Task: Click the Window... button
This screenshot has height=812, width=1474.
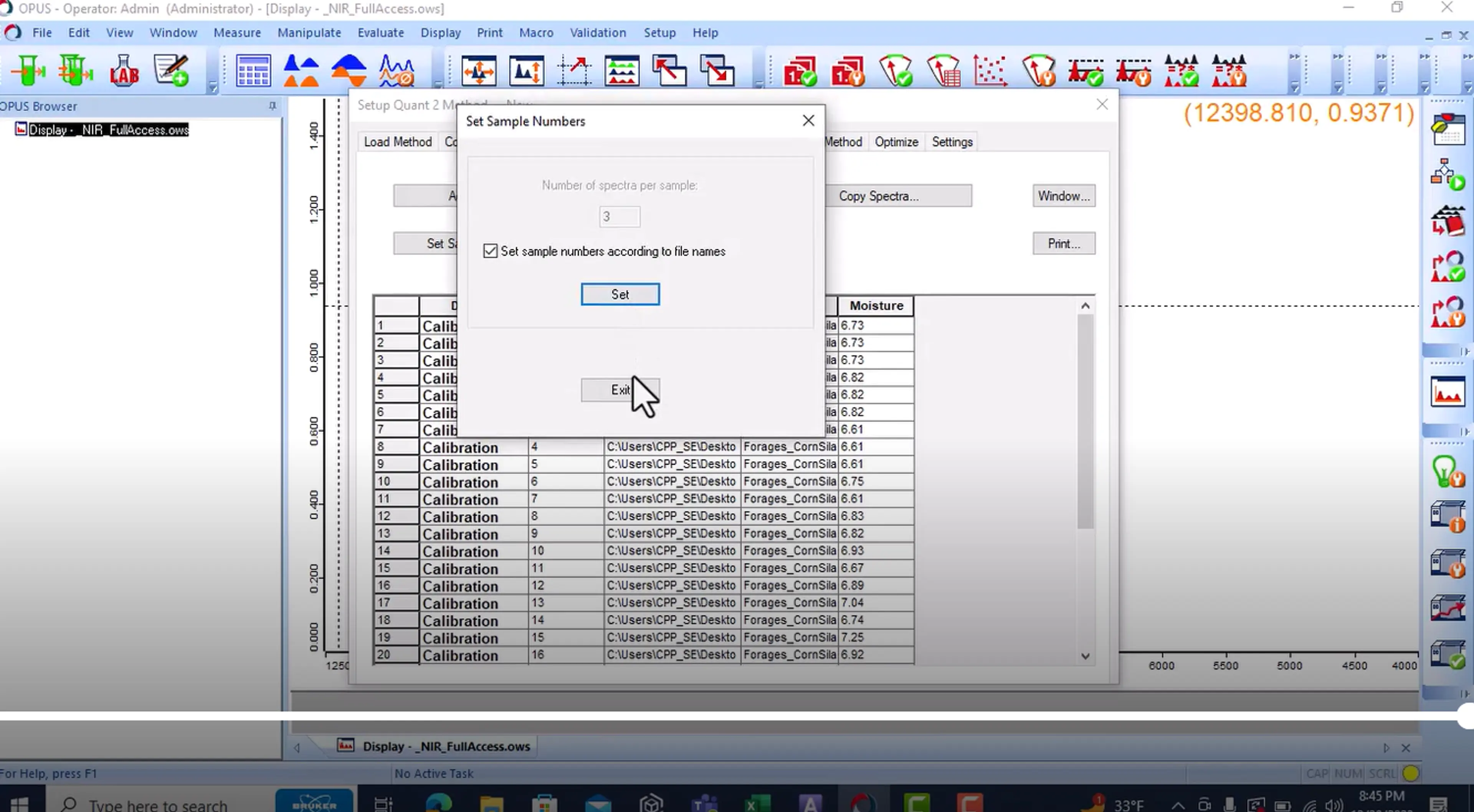Action: tap(1064, 196)
